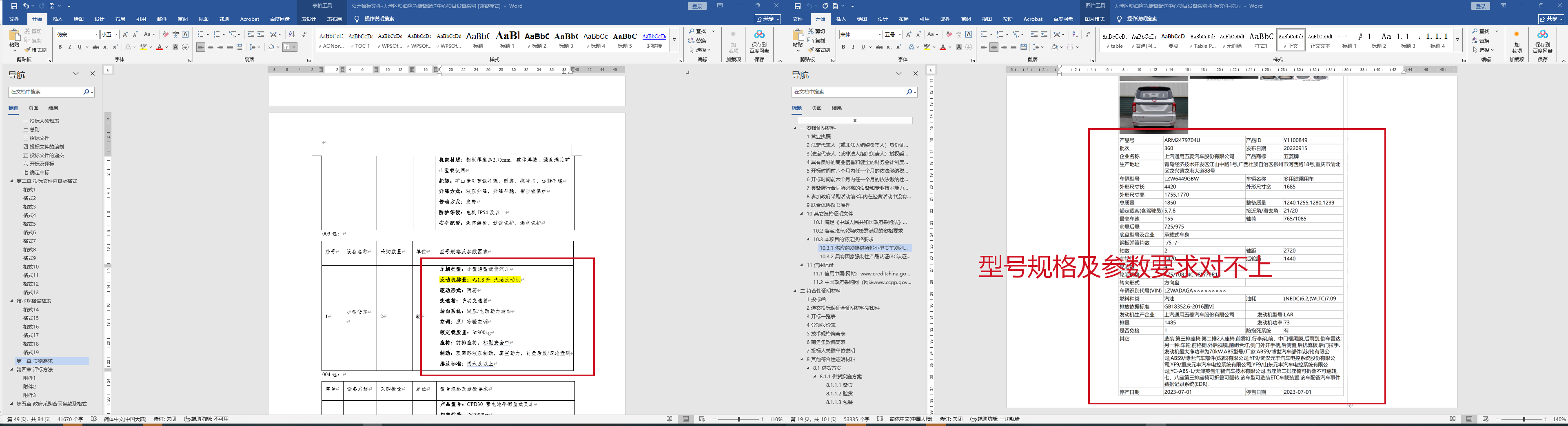Apply character shading icon in the left window
The image size is (1568, 426).
(176, 47)
